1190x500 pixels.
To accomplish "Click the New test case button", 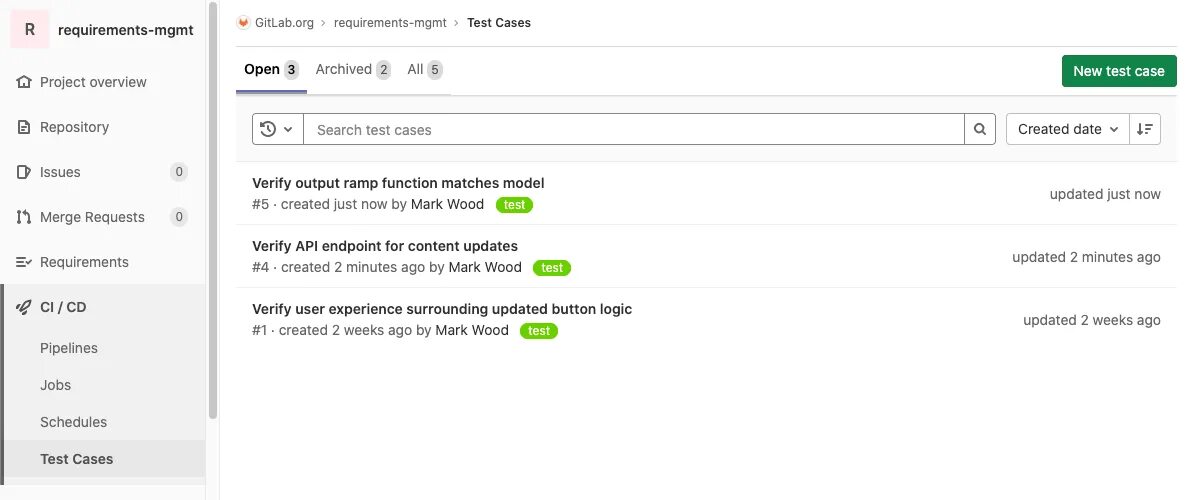I will (1118, 71).
